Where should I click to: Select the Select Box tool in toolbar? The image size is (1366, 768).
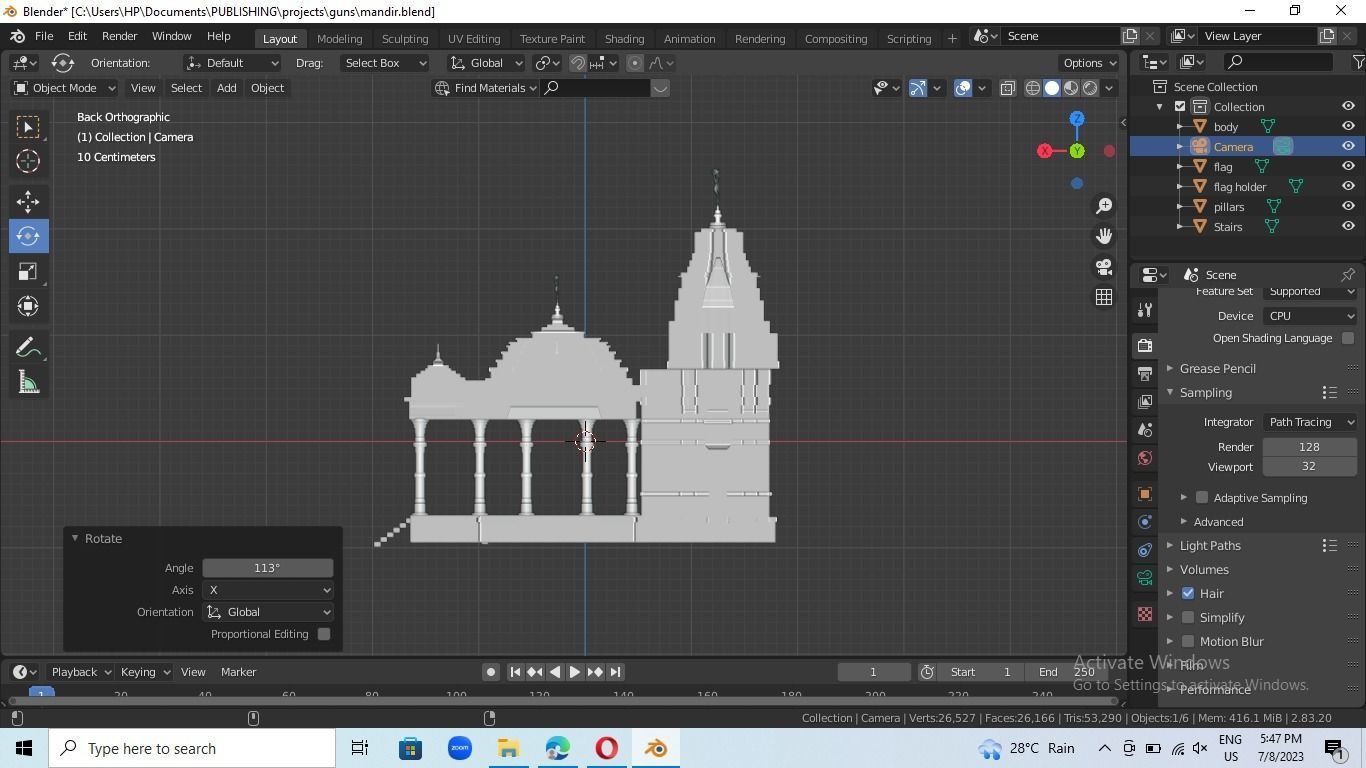(x=28, y=126)
